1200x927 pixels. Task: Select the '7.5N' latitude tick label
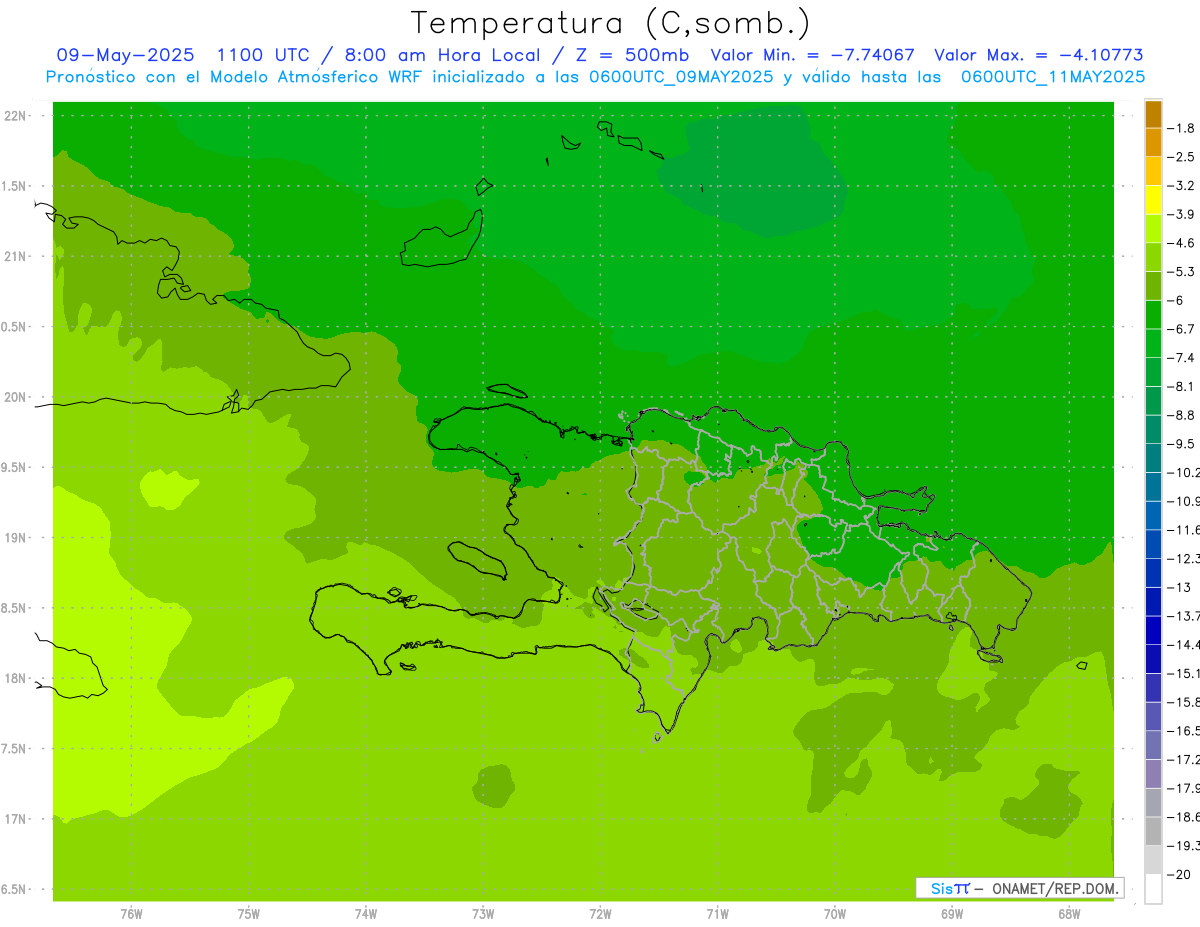coord(14,749)
